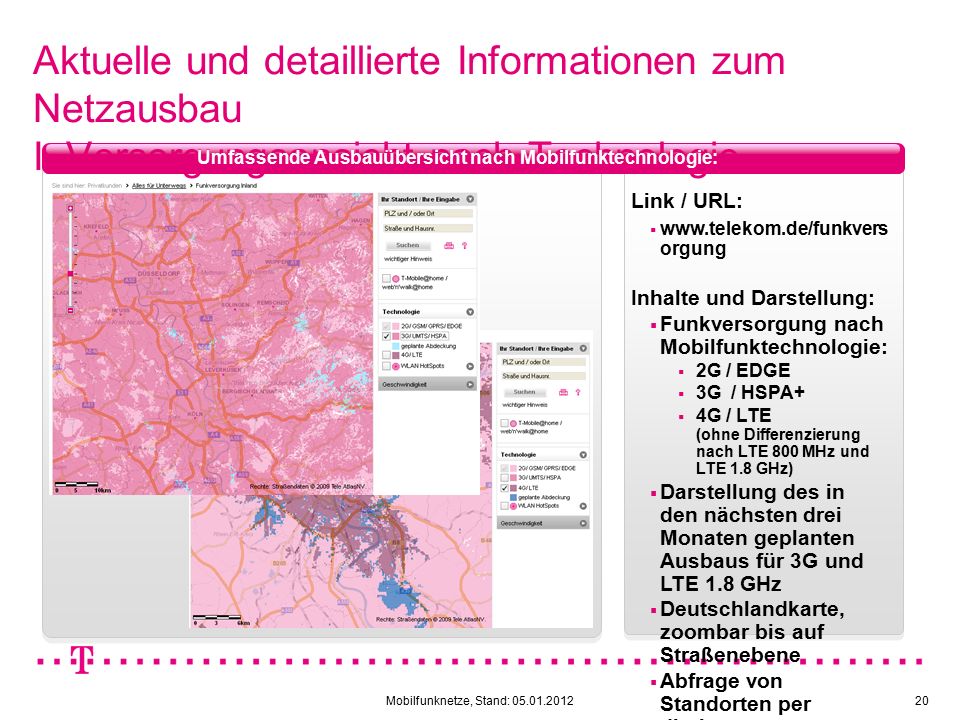Uncheck 3G/UMTS/HSPA checkbox in upper panel
The height and width of the screenshot is (720, 960).
pyautogui.click(x=386, y=336)
